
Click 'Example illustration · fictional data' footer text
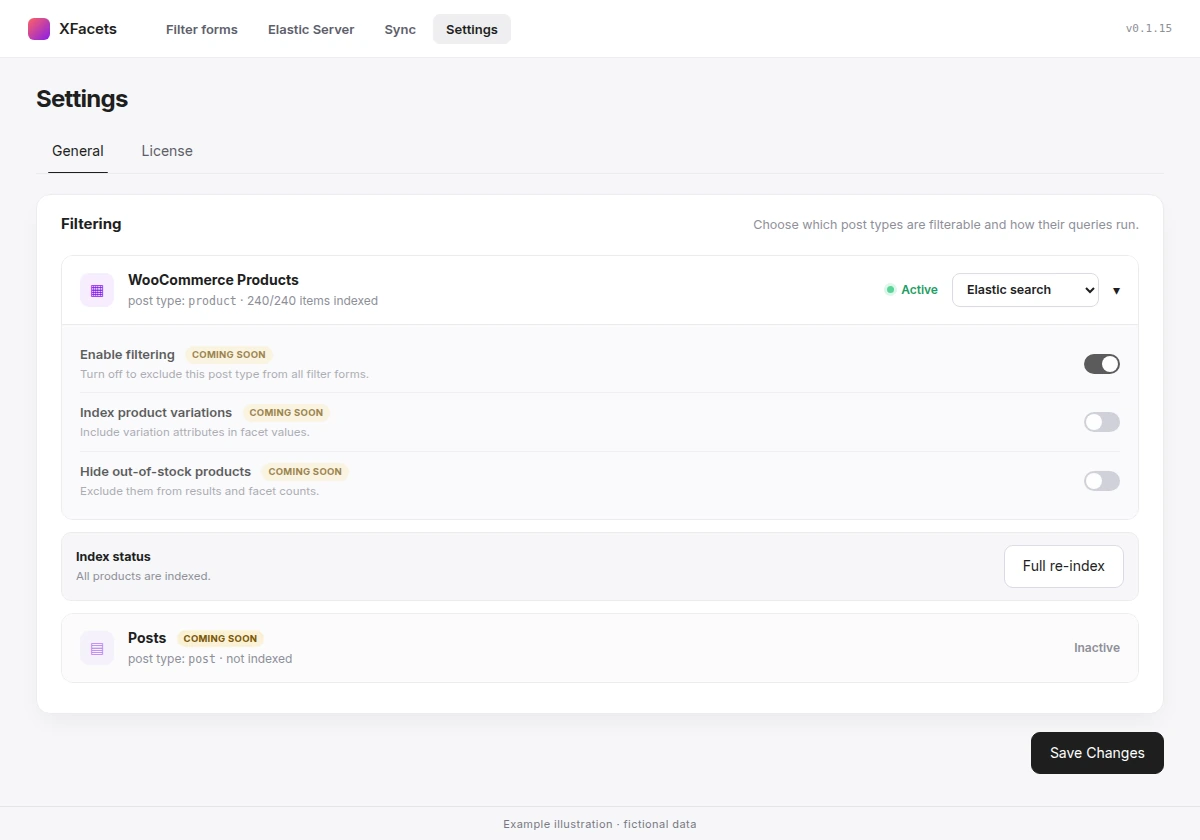point(600,825)
